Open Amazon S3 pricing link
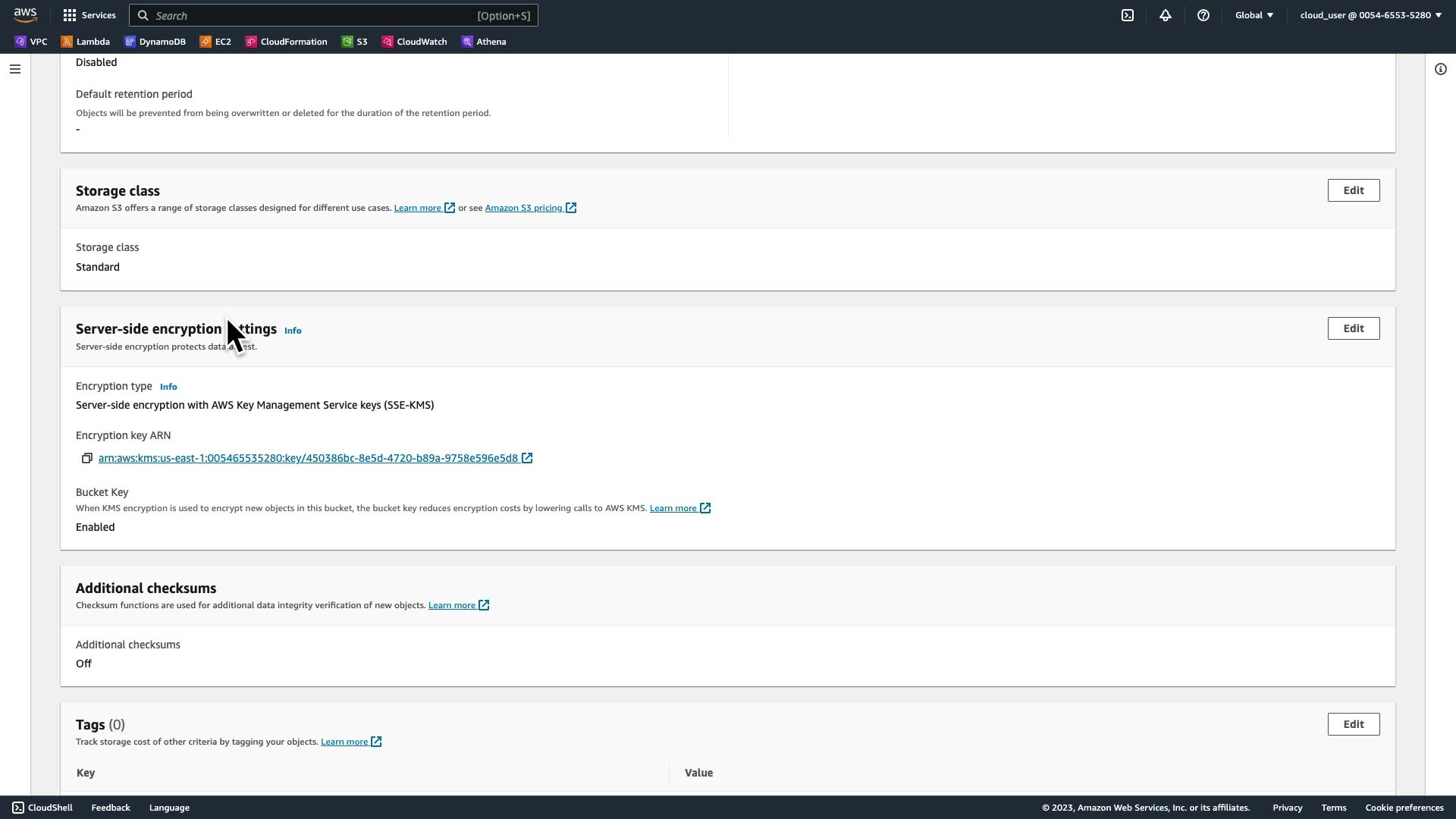 (x=523, y=208)
